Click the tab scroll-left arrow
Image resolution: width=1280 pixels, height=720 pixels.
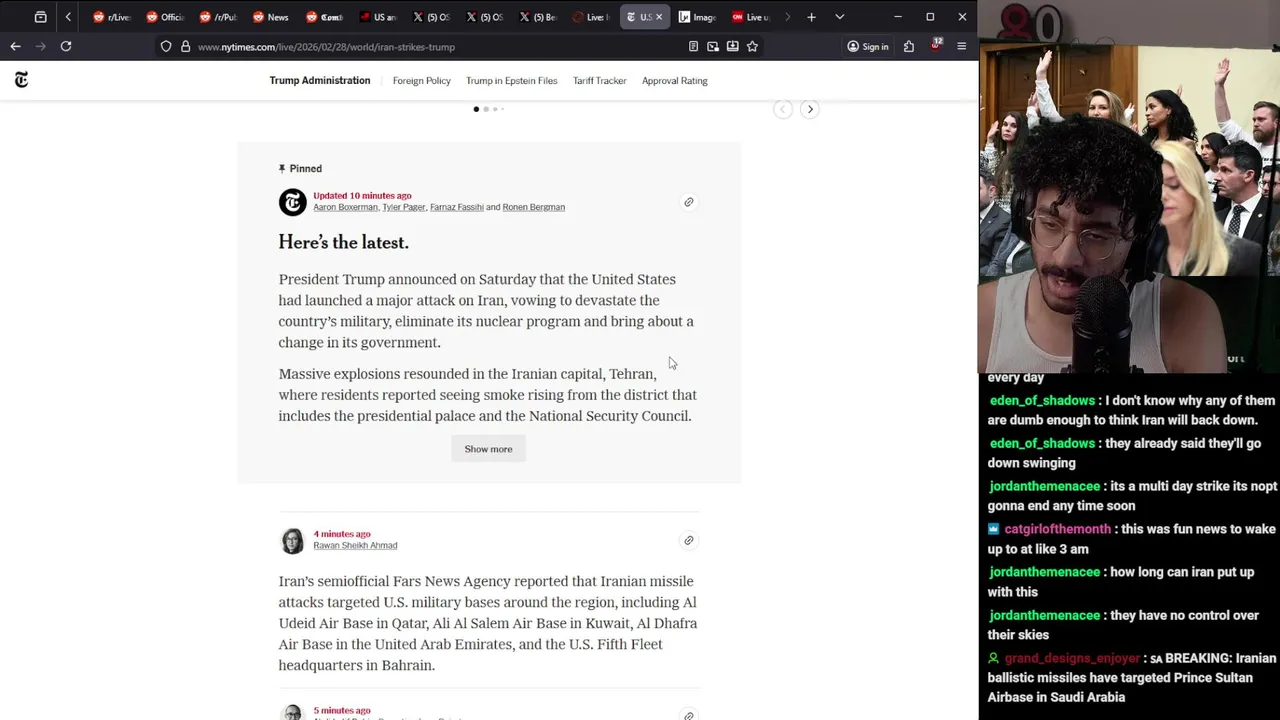[68, 17]
